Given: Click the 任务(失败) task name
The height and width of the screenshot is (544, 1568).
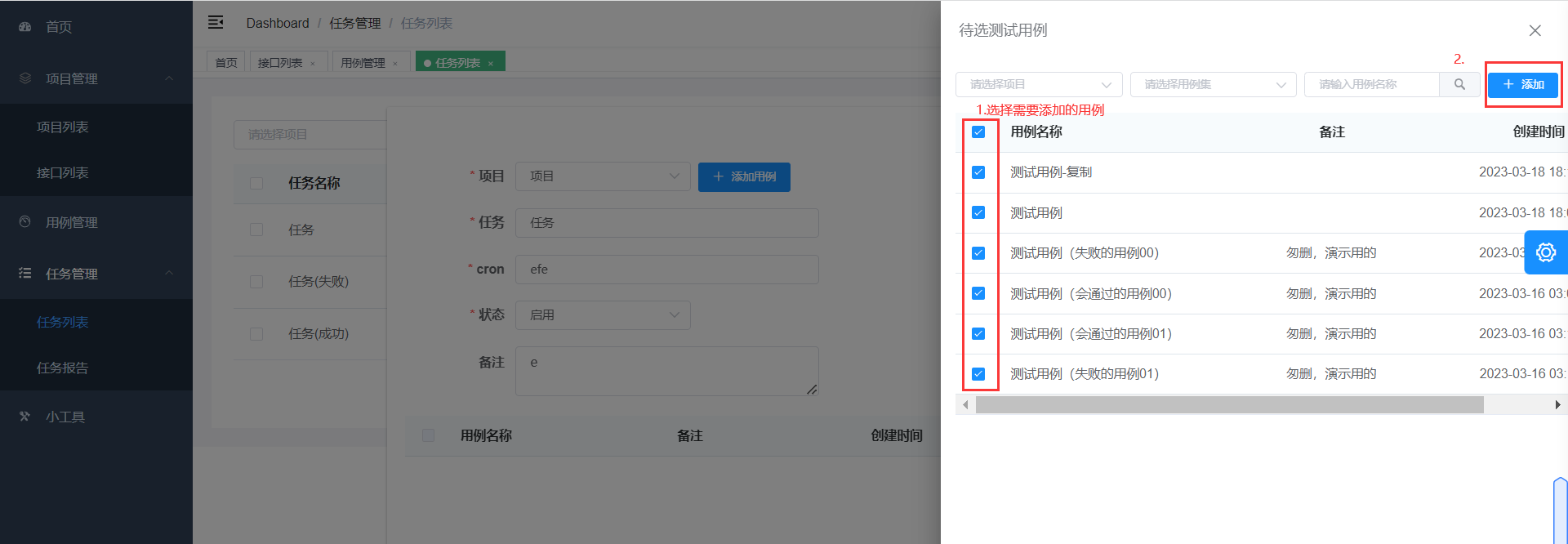Looking at the screenshot, I should [318, 282].
